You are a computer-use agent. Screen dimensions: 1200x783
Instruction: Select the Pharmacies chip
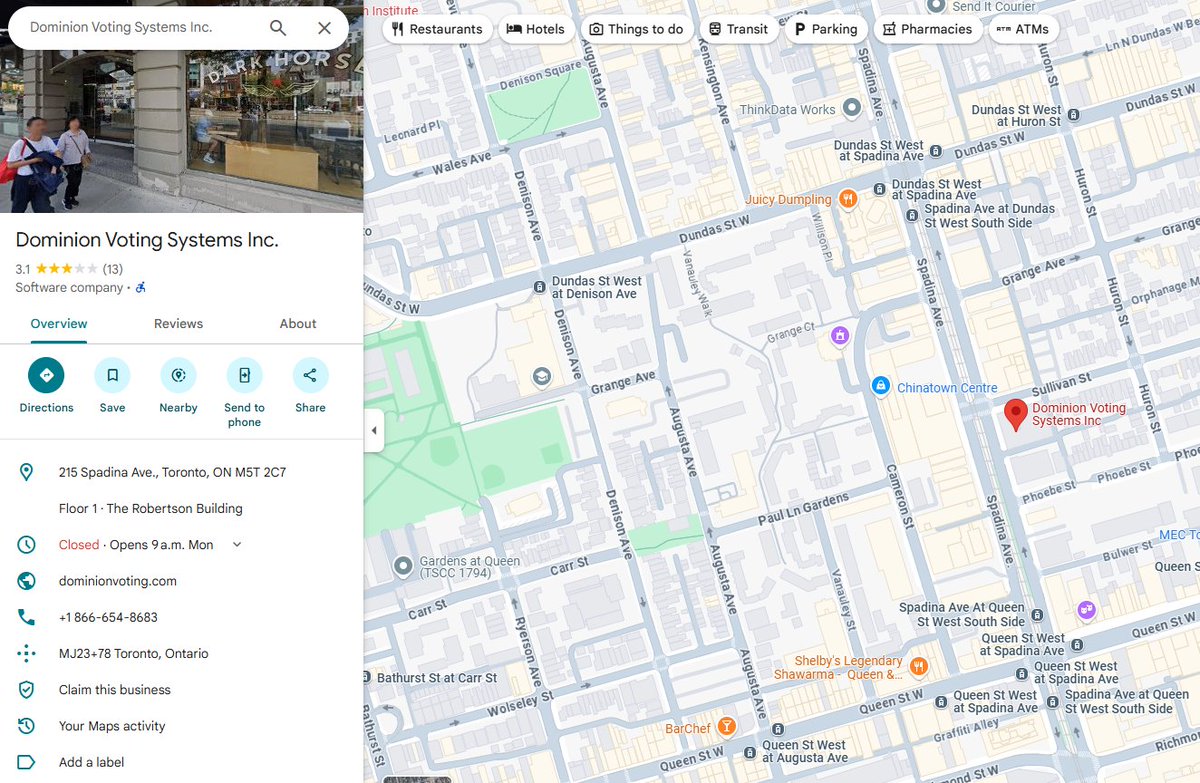[927, 29]
